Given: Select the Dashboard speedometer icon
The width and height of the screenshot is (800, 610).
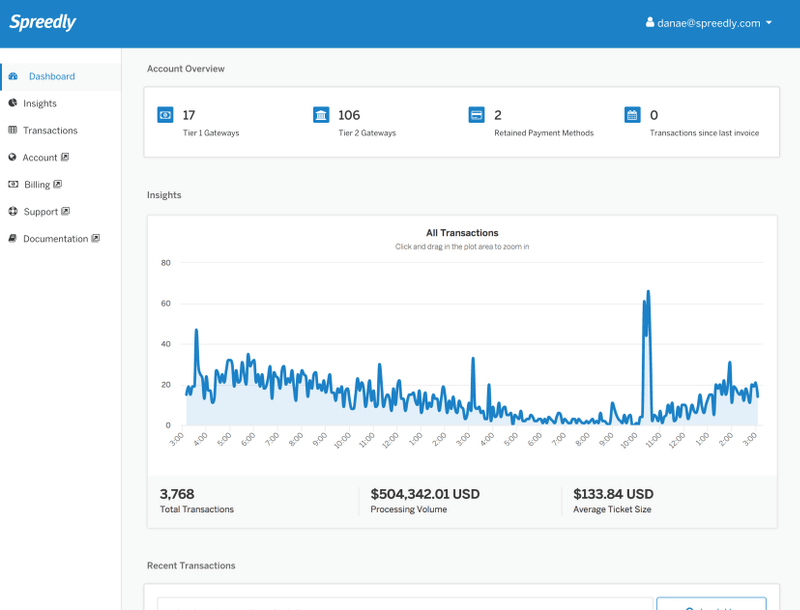Looking at the screenshot, I should (x=16, y=76).
